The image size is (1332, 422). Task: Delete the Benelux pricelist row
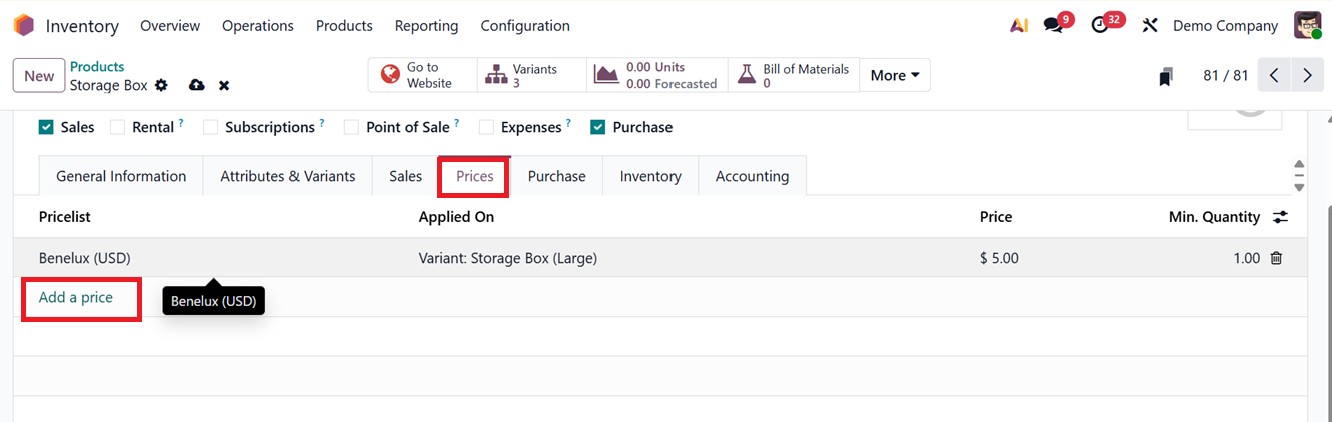1276,258
